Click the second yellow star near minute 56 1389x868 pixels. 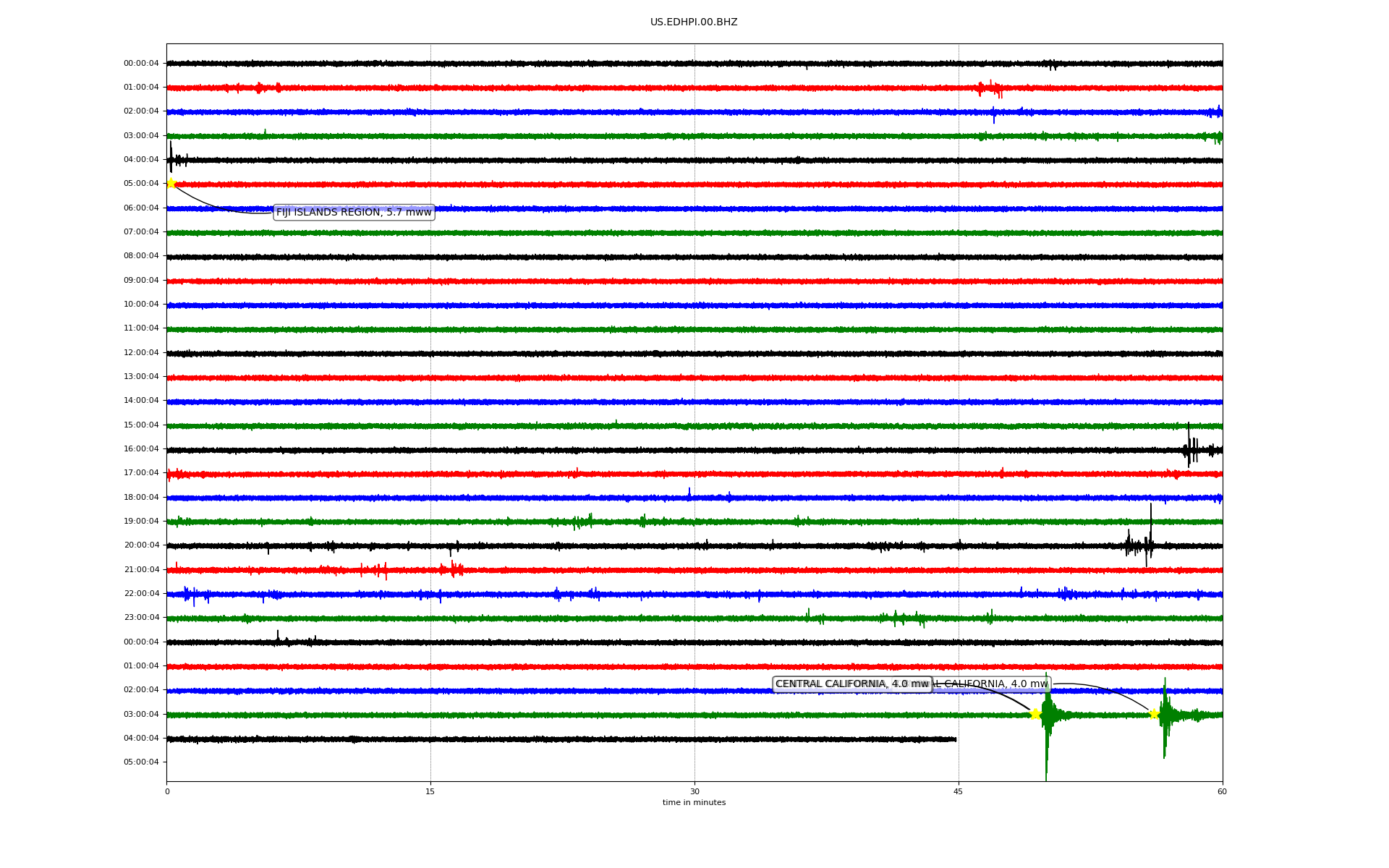(x=1154, y=714)
